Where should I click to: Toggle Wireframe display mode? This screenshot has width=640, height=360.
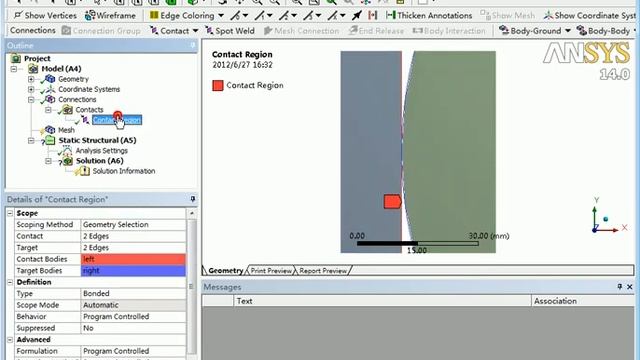coord(110,16)
